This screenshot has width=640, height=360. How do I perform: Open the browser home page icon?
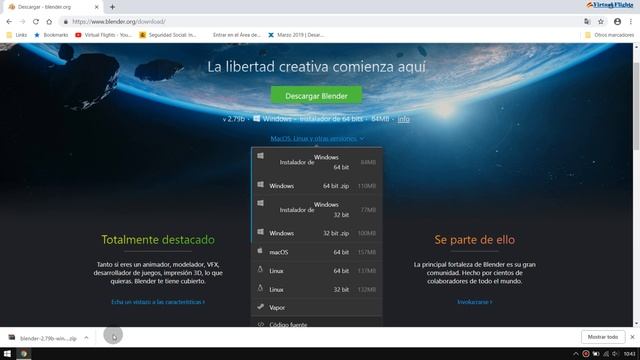49,22
